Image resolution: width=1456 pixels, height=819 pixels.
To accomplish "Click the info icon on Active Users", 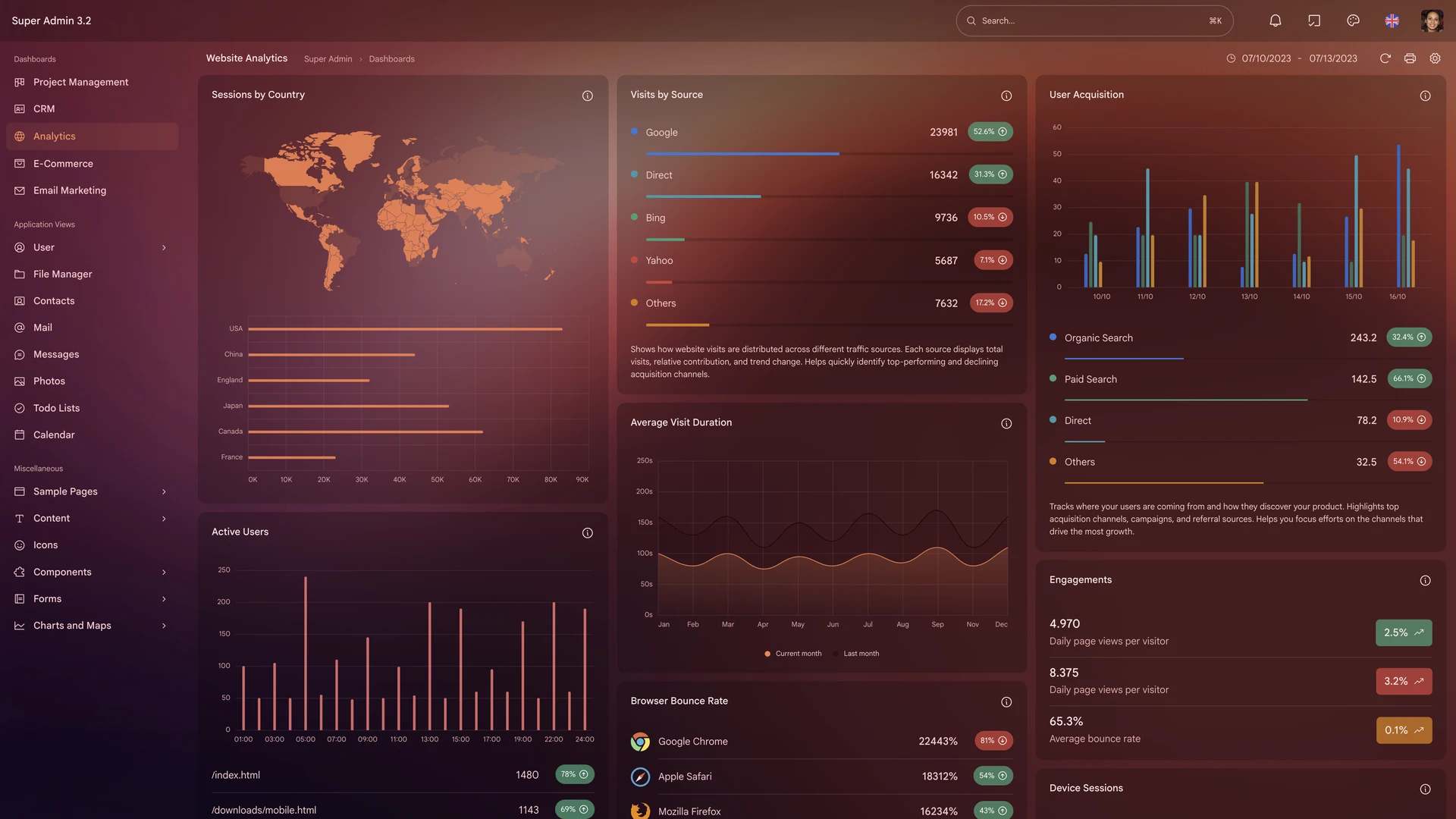I will pyautogui.click(x=587, y=532).
